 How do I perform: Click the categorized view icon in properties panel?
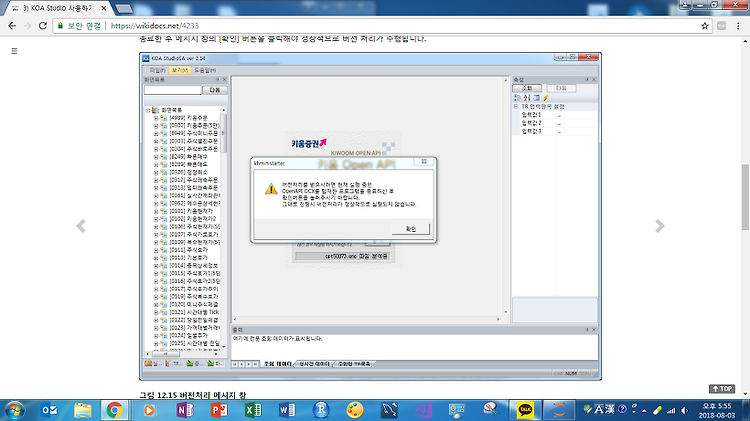tap(518, 98)
